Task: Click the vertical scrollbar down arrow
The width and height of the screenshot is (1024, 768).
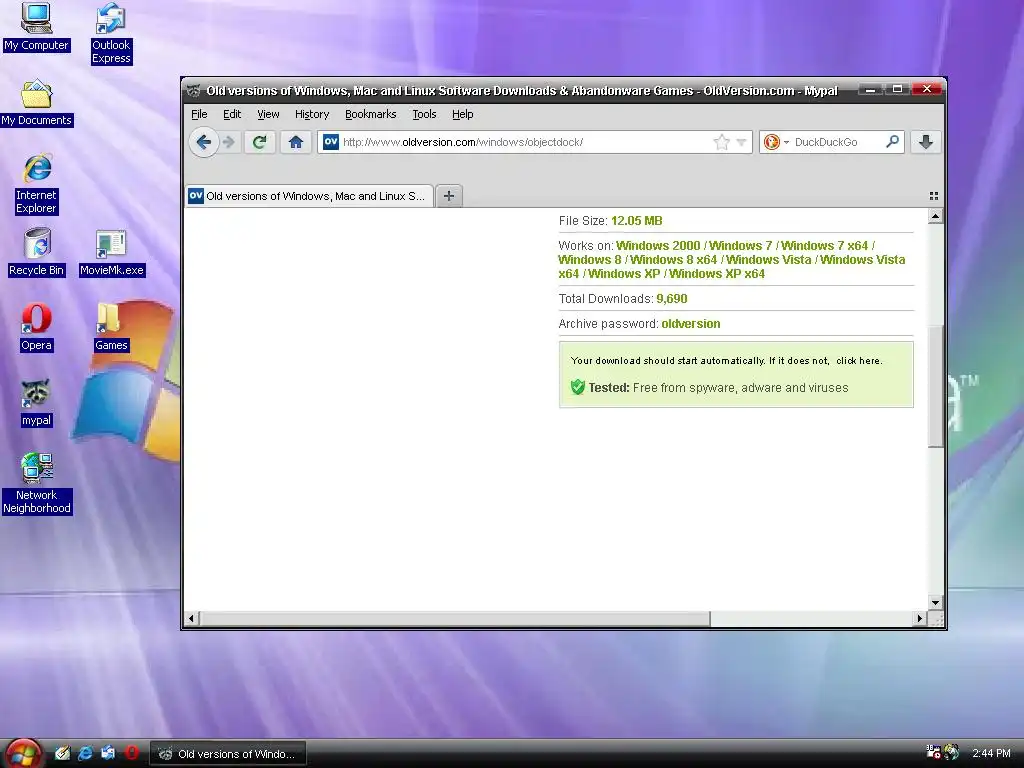Action: (935, 603)
